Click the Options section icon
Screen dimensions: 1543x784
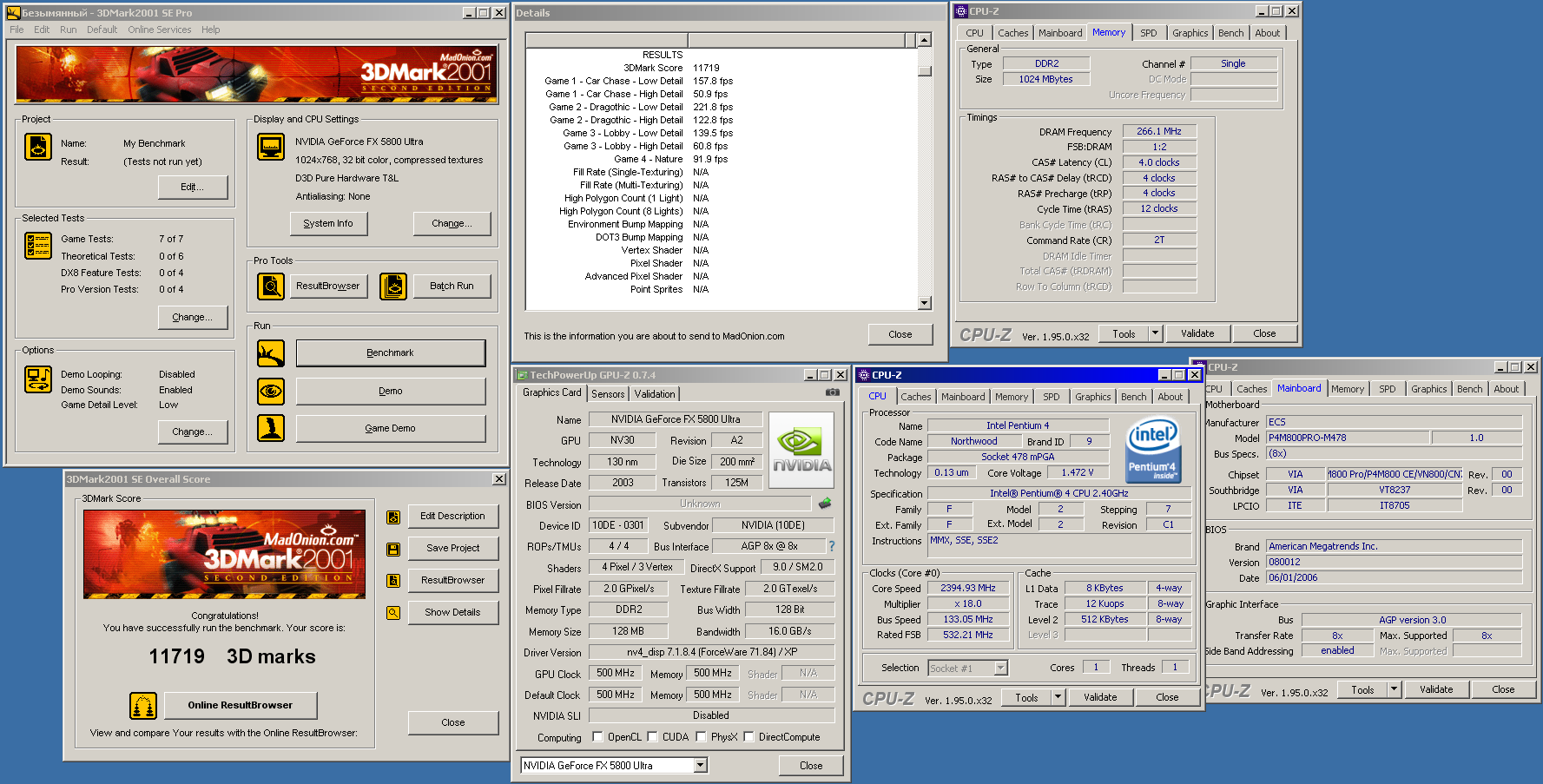pyautogui.click(x=38, y=379)
